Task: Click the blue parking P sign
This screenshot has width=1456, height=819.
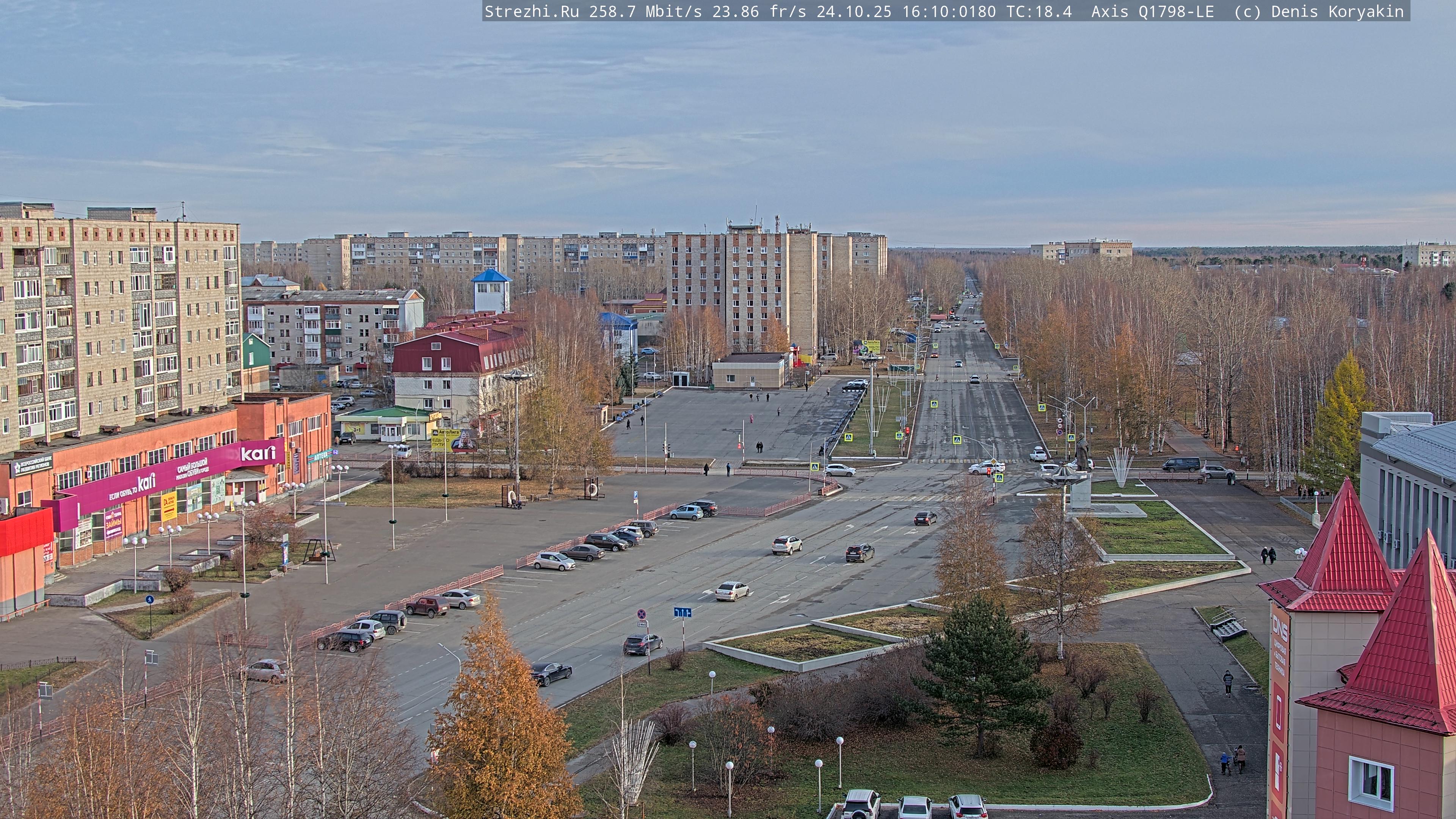Action: coord(636,494)
